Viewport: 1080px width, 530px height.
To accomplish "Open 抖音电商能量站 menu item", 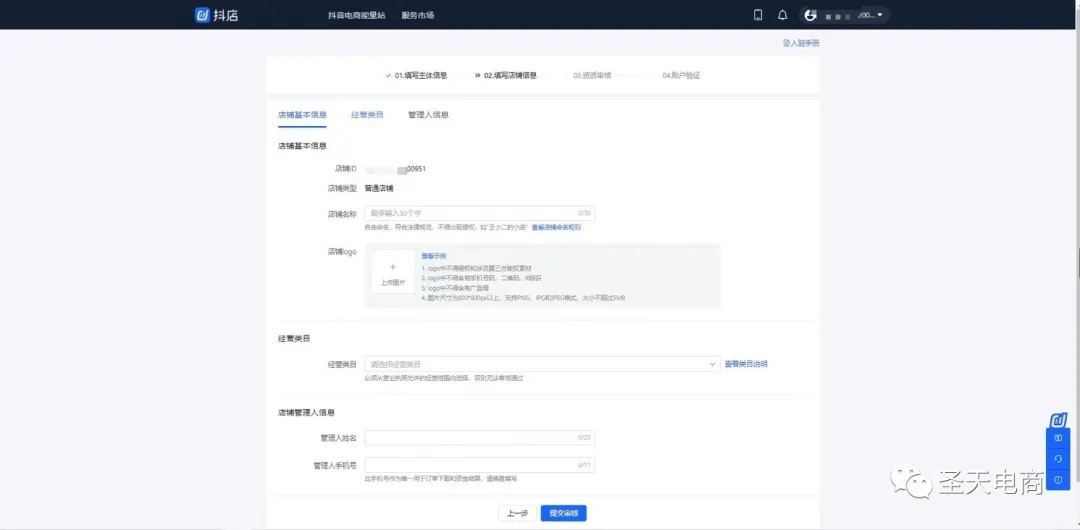I will [357, 15].
